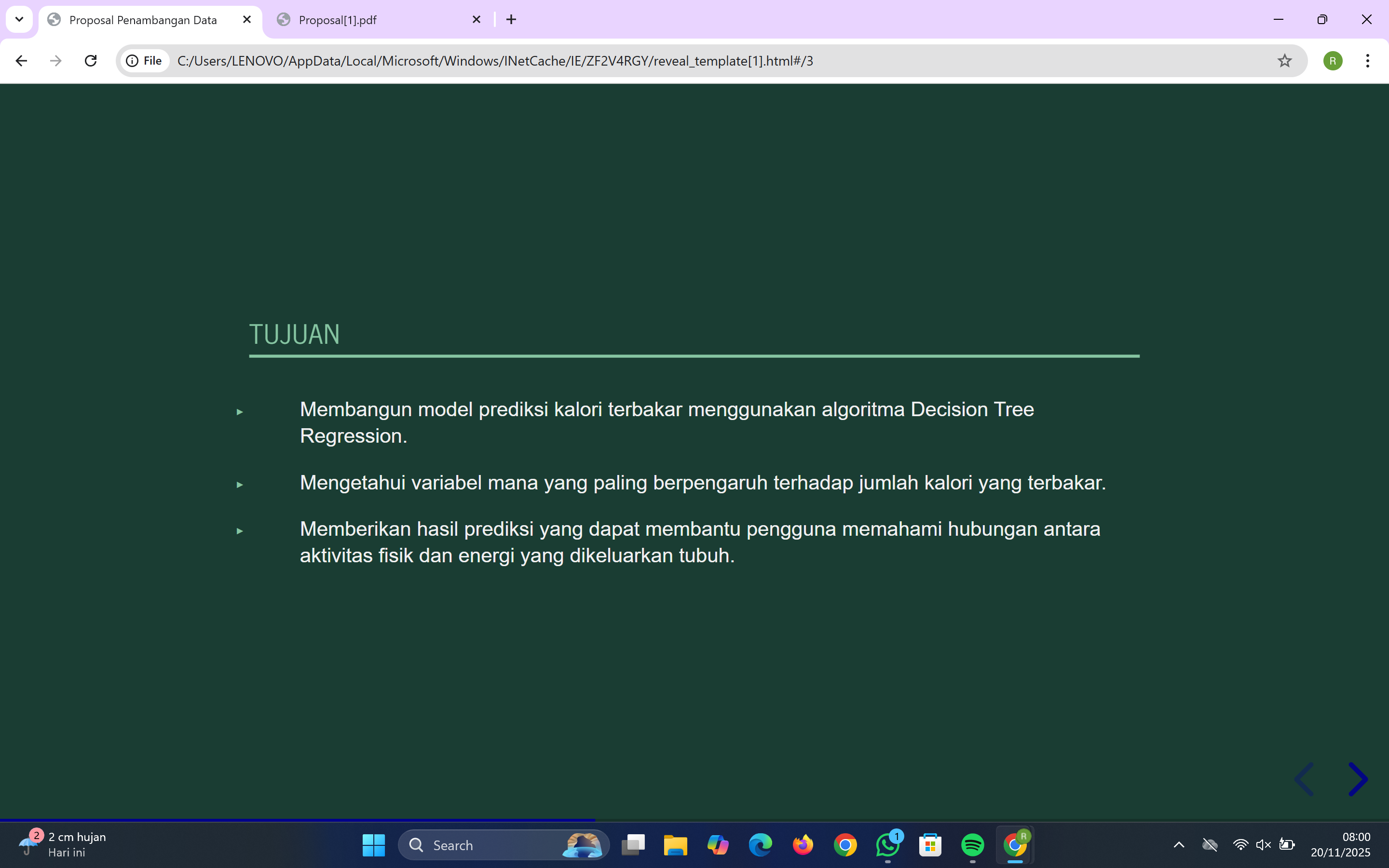This screenshot has height=868, width=1389.
Task: Toggle muted volume icon in tray
Action: click(x=1263, y=844)
